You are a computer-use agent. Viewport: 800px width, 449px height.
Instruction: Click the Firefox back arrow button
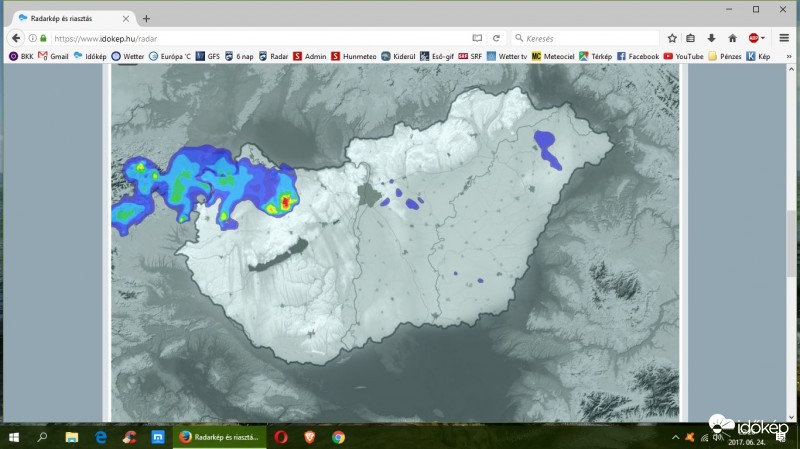point(15,38)
